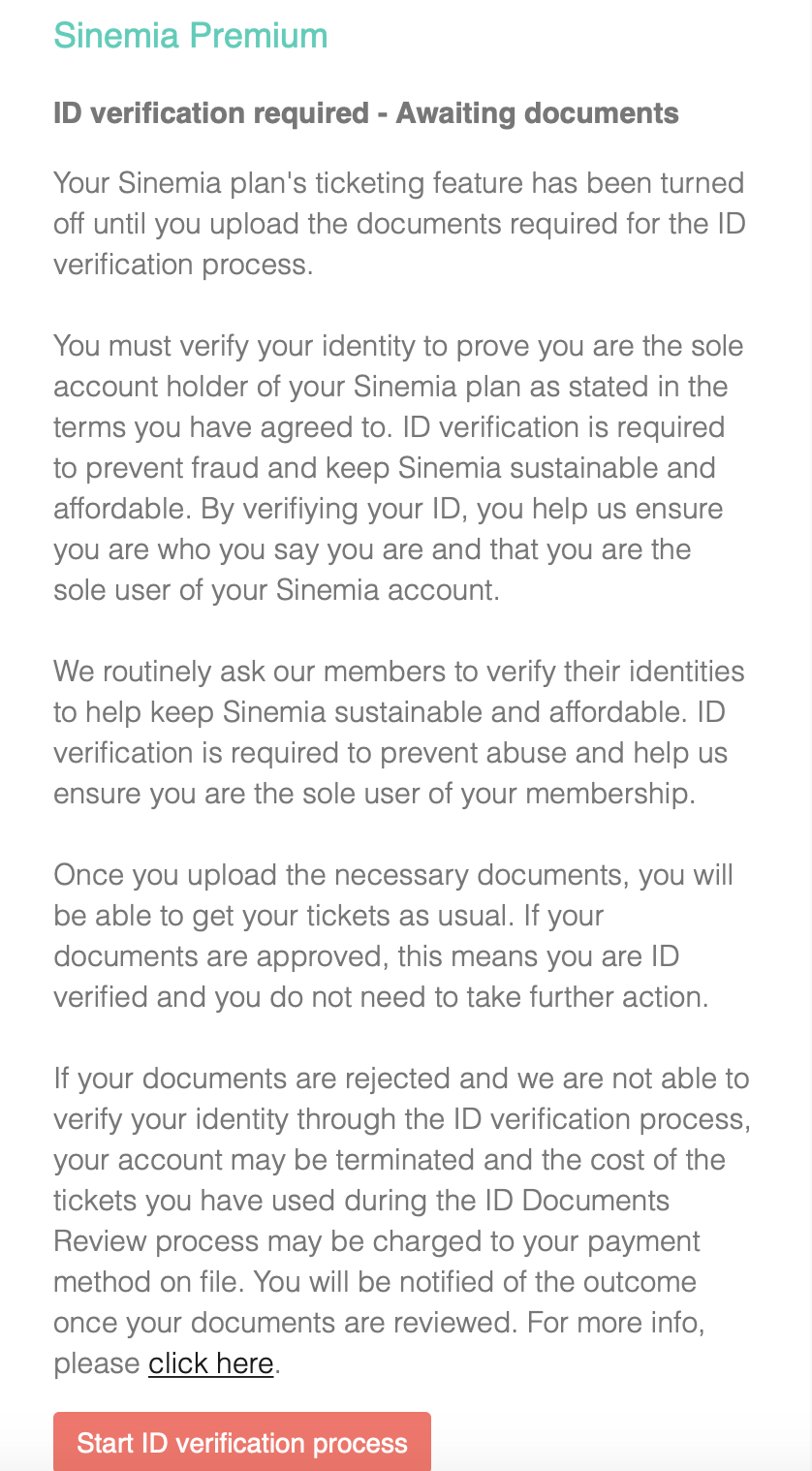Click the line "terms you have agreed to"

(389, 427)
